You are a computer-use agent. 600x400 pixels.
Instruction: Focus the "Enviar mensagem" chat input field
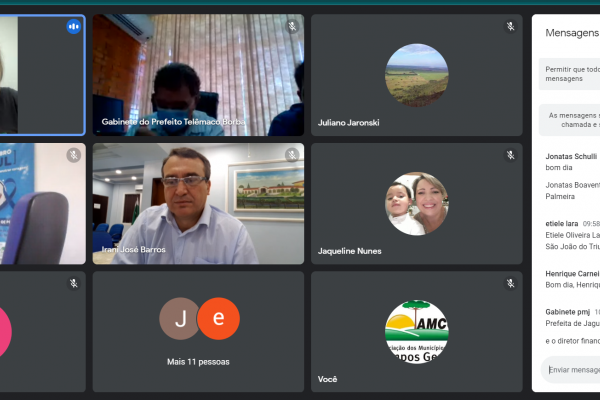[573, 370]
